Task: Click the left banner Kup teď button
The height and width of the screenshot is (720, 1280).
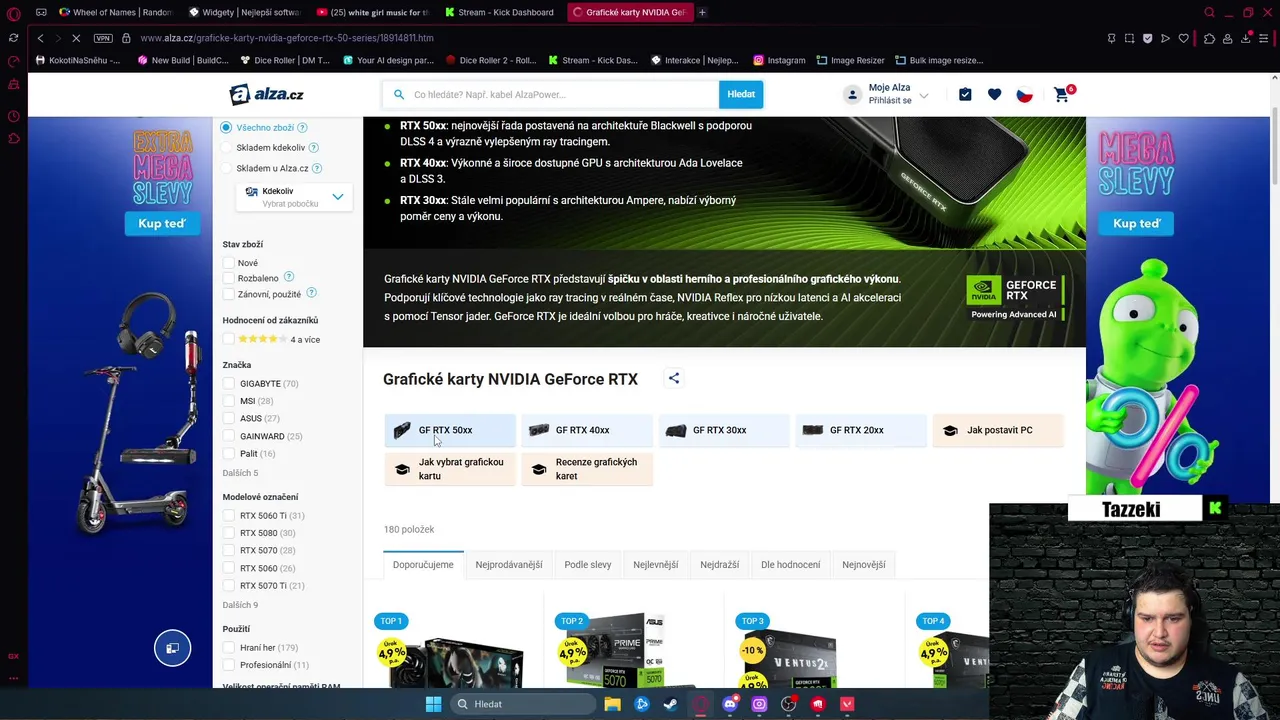Action: tap(162, 223)
